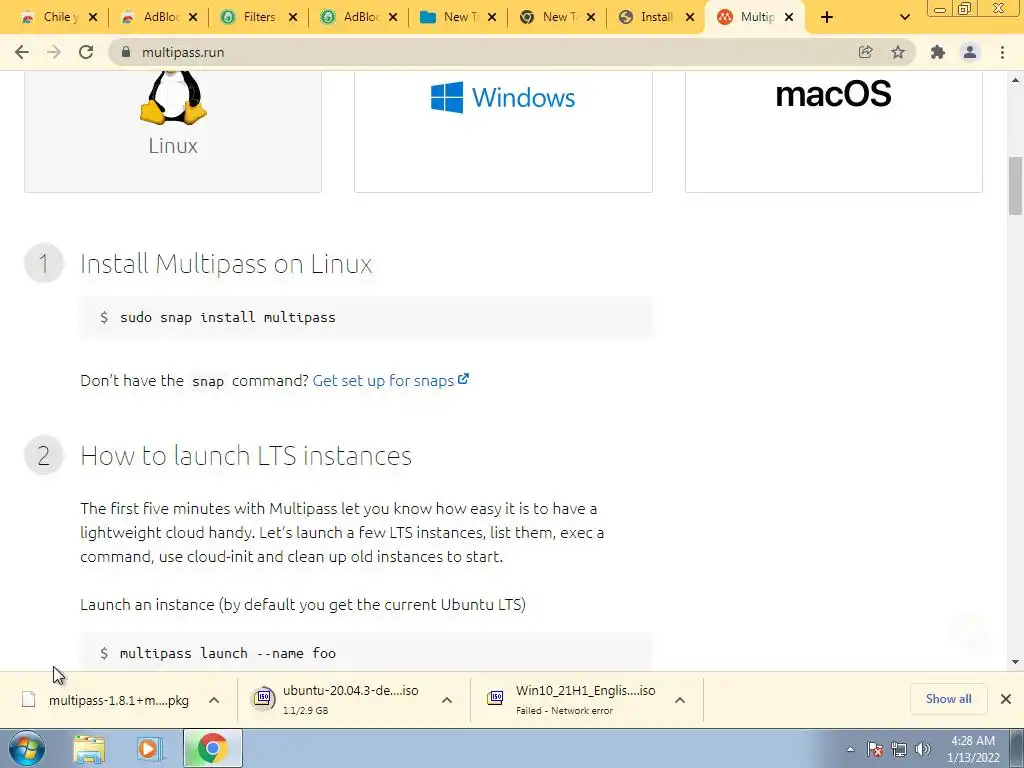The height and width of the screenshot is (768, 1024).
Task: Click the How to launch LTS instances heading
Action: click(246, 456)
